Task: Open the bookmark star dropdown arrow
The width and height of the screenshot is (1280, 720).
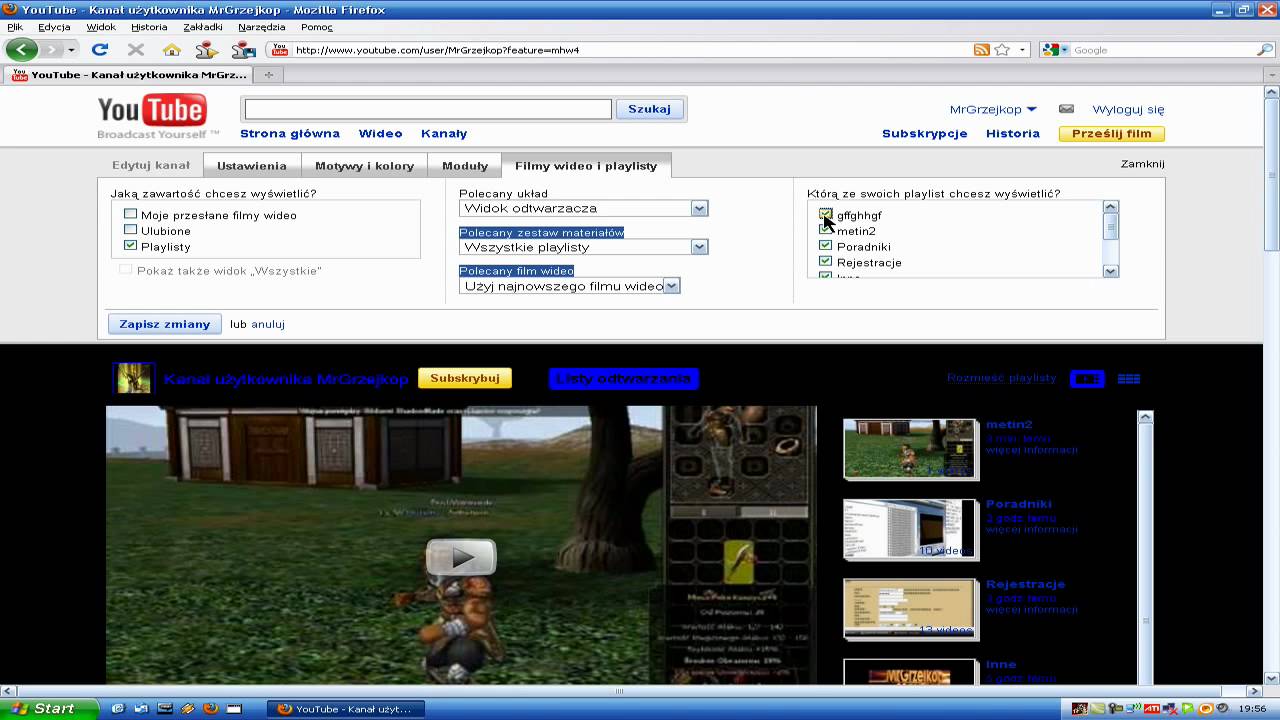Action: tap(1022, 50)
